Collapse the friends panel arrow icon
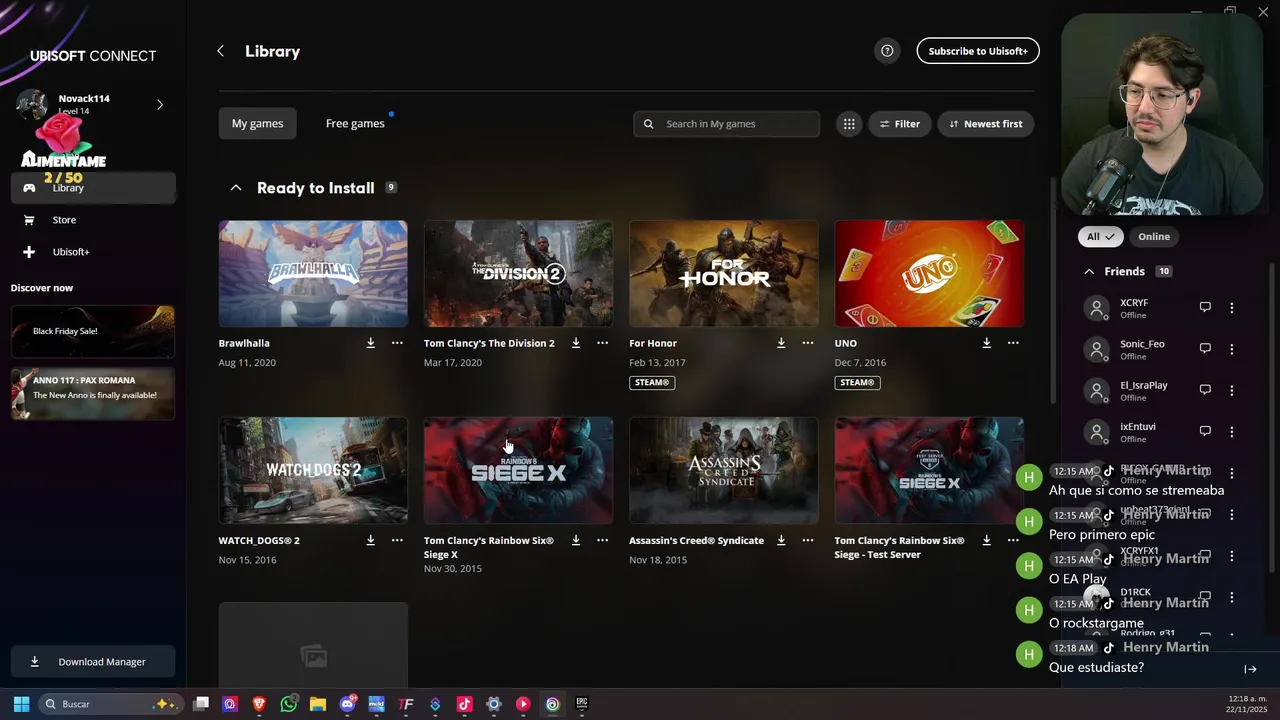The image size is (1280, 720). pos(1250,669)
